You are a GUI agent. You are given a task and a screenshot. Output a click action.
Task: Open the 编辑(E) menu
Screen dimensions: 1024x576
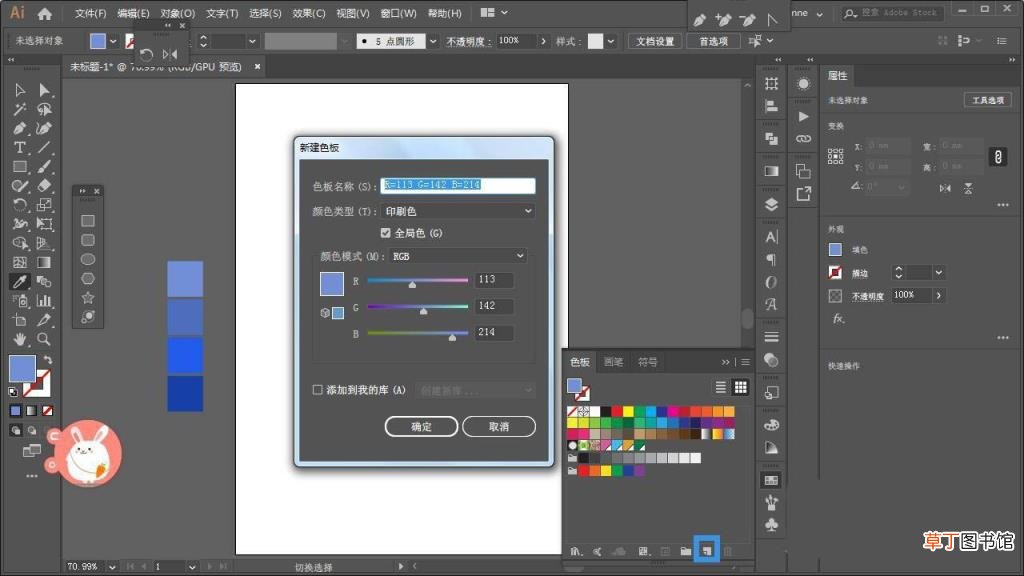point(133,13)
